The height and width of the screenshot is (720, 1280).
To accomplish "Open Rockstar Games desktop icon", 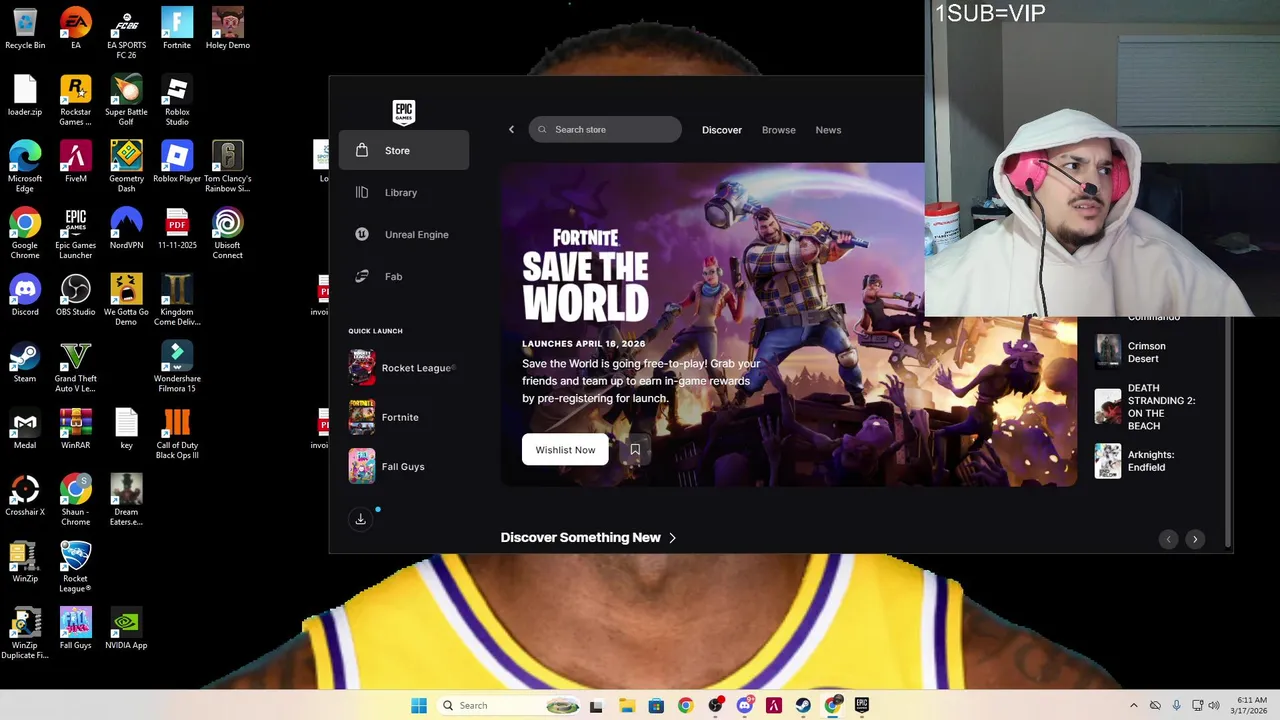I will (x=75, y=101).
